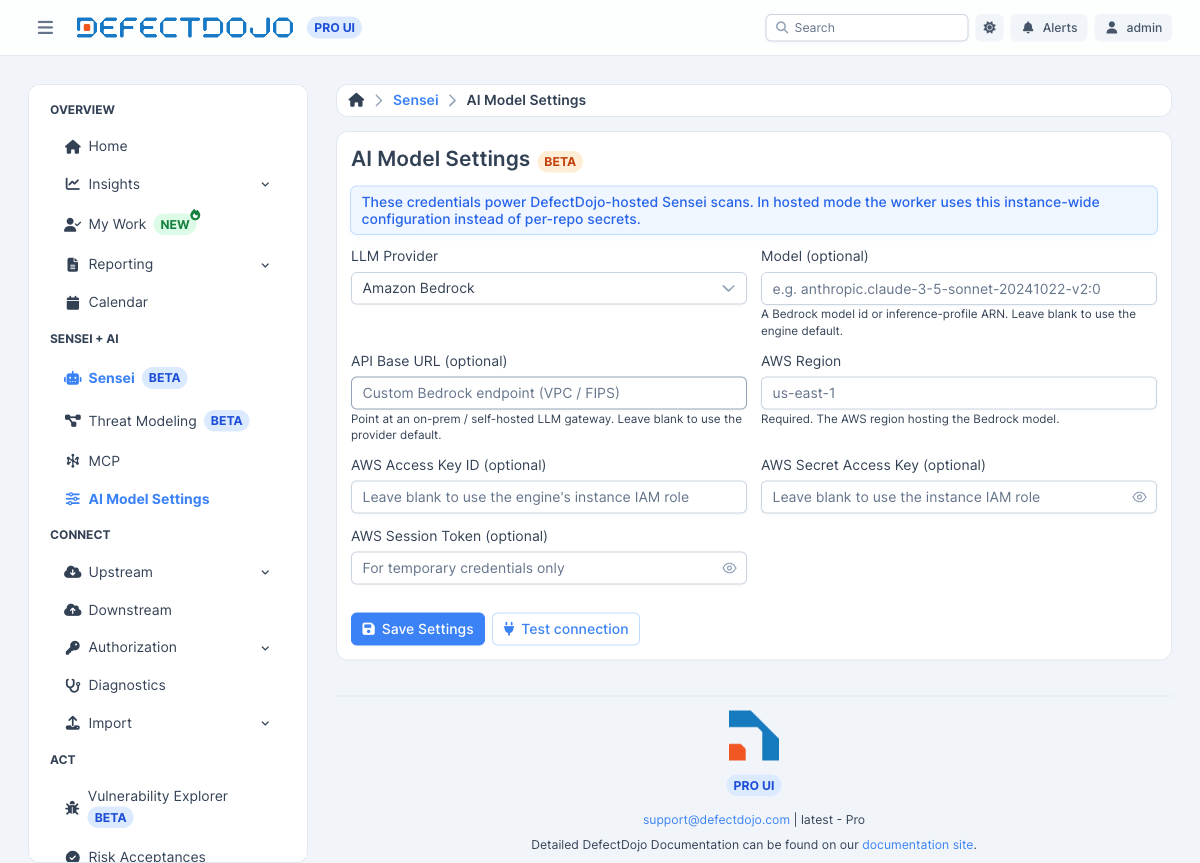
Task: Go to Threat Modeling page
Action: (168, 421)
